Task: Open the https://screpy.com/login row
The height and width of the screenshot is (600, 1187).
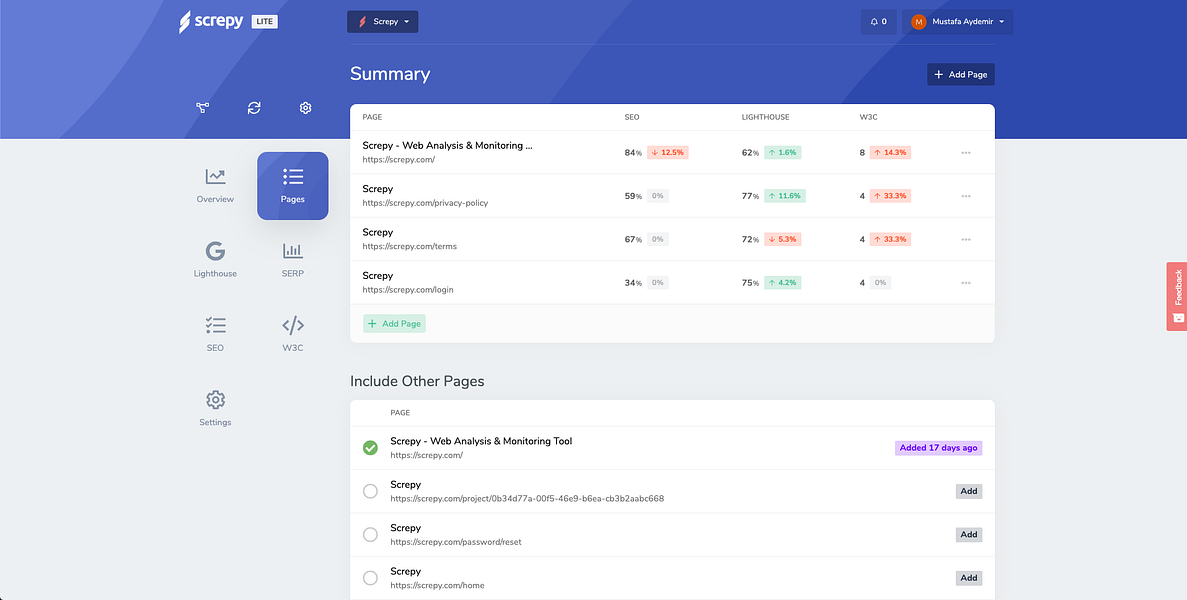Action: pyautogui.click(x=672, y=283)
